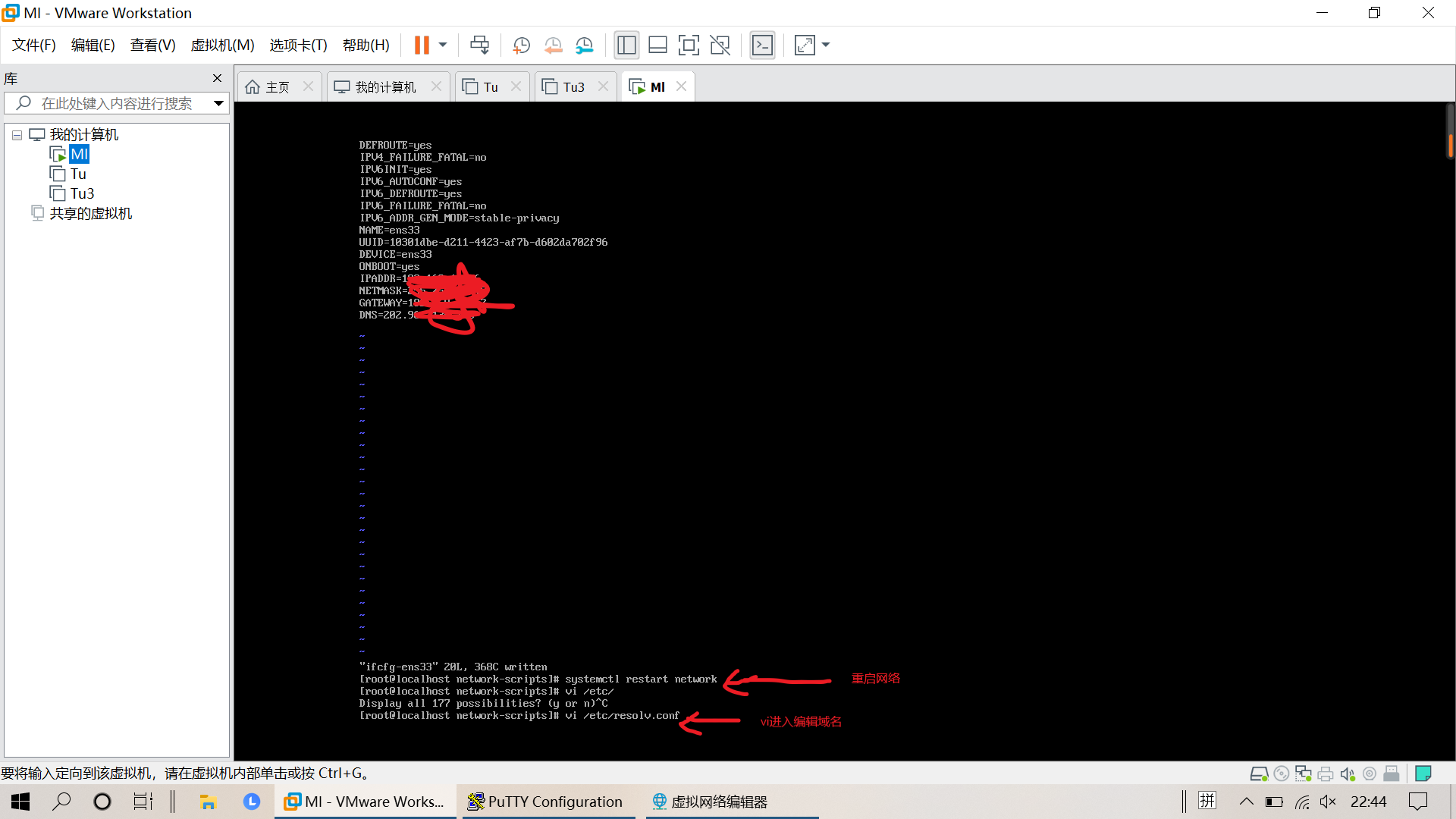Enter full screen mode
Viewport: 1456px width, 819px height.
tap(689, 45)
